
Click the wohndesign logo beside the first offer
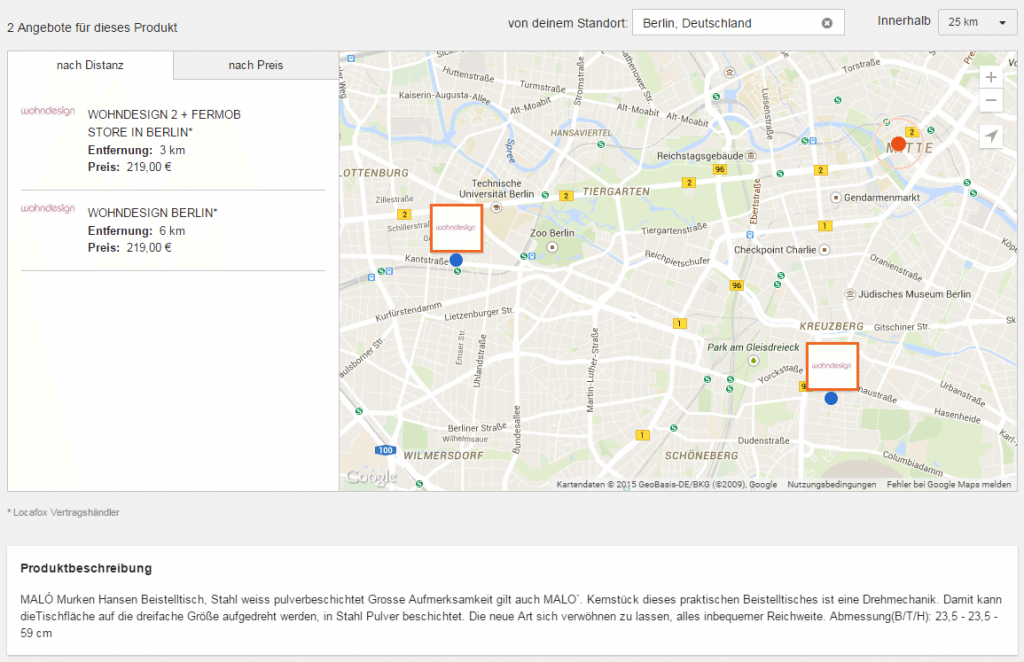click(x=47, y=110)
